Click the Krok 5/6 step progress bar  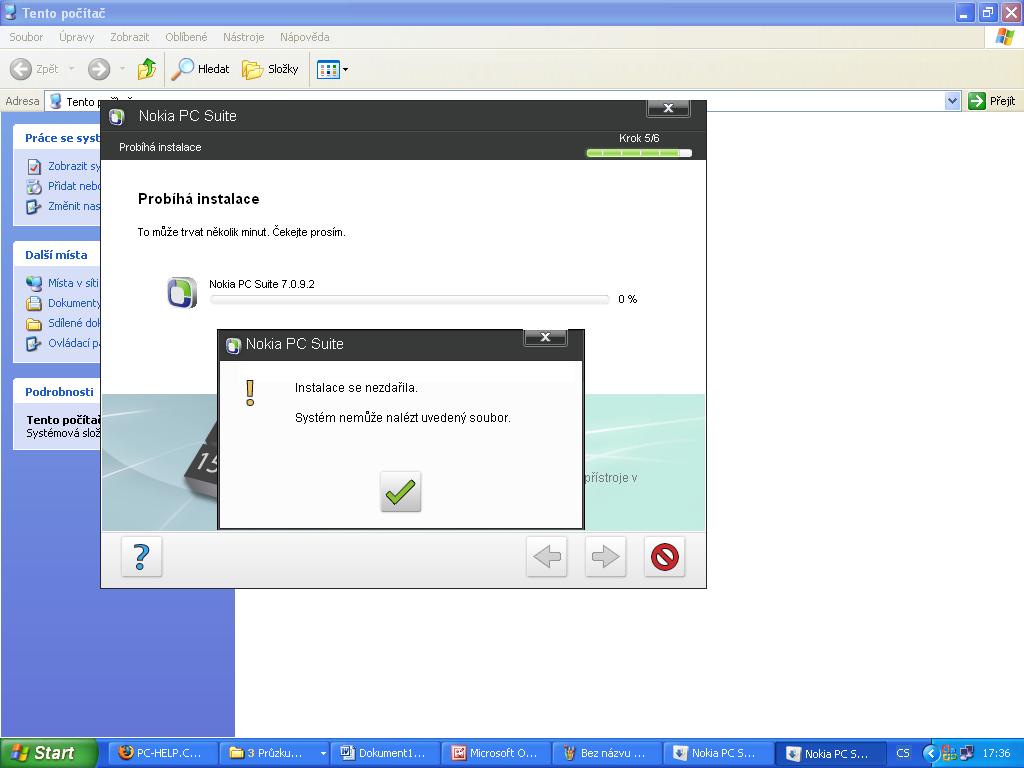point(639,153)
